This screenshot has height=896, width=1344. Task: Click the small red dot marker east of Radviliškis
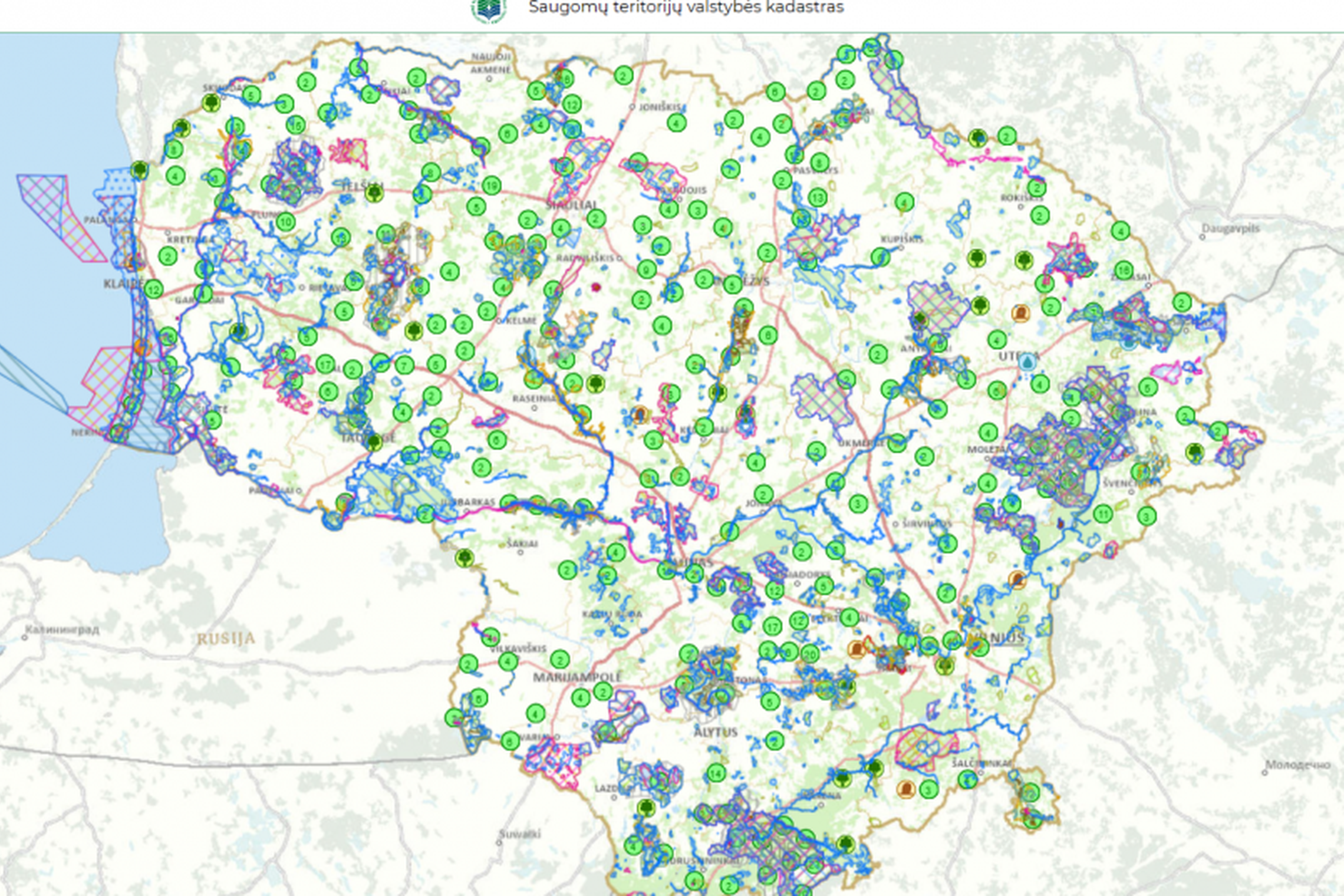coord(595,287)
